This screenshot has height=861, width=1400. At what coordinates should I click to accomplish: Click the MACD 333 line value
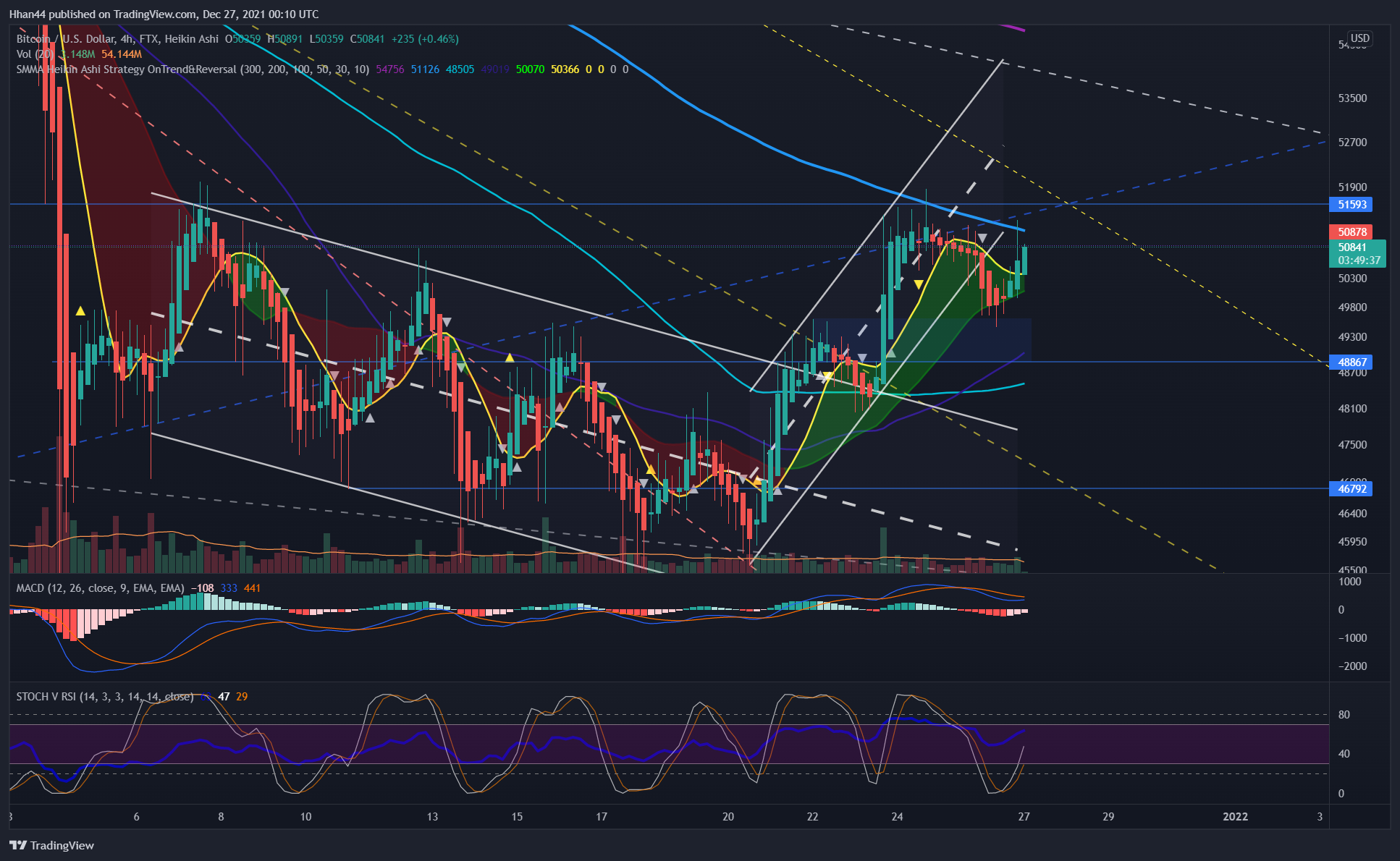point(229,588)
